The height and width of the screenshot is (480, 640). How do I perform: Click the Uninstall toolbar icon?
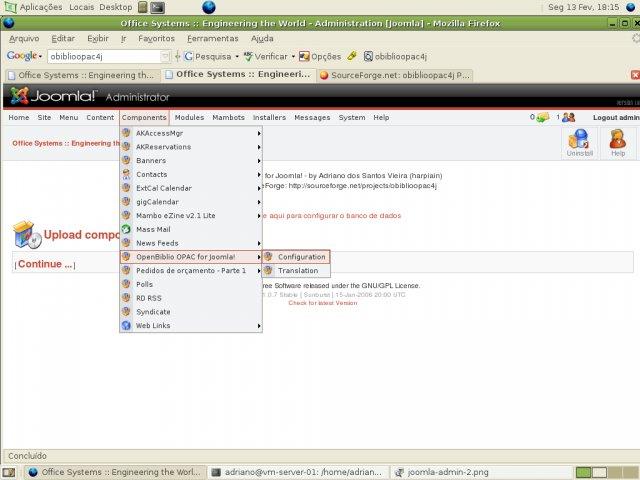[x=579, y=142]
